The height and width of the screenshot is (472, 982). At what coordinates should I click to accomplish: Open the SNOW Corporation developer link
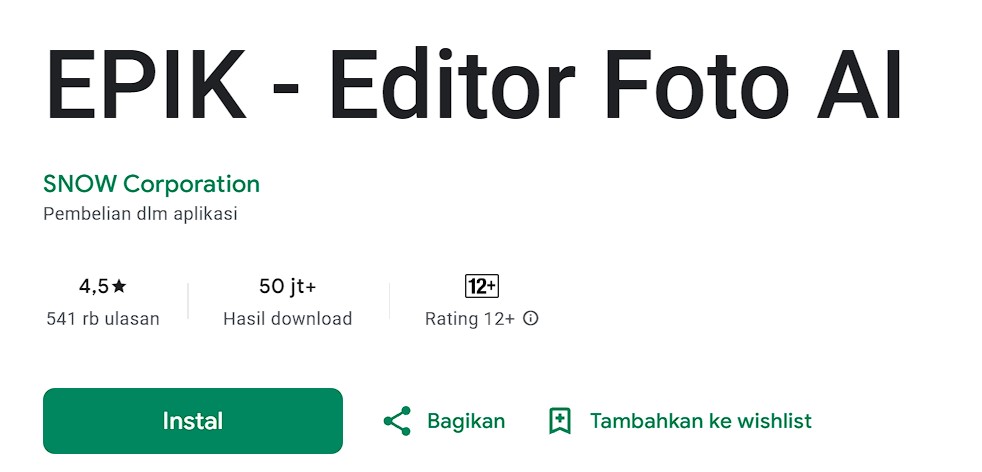pos(151,184)
